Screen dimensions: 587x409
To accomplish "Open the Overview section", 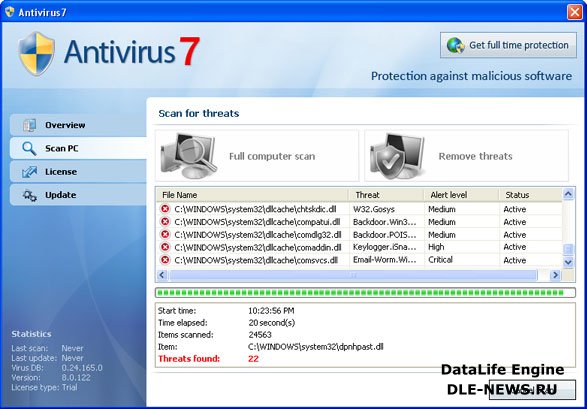I will (x=78, y=125).
